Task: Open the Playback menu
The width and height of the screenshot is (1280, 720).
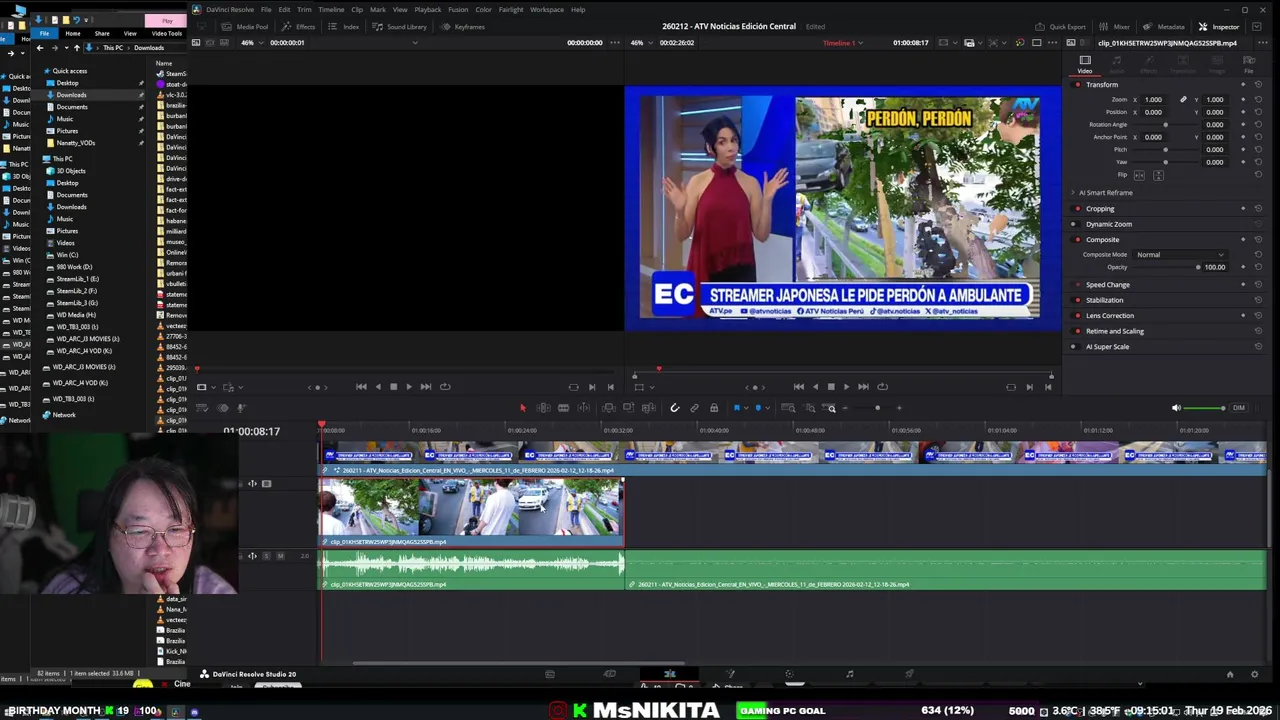Action: pos(428,9)
